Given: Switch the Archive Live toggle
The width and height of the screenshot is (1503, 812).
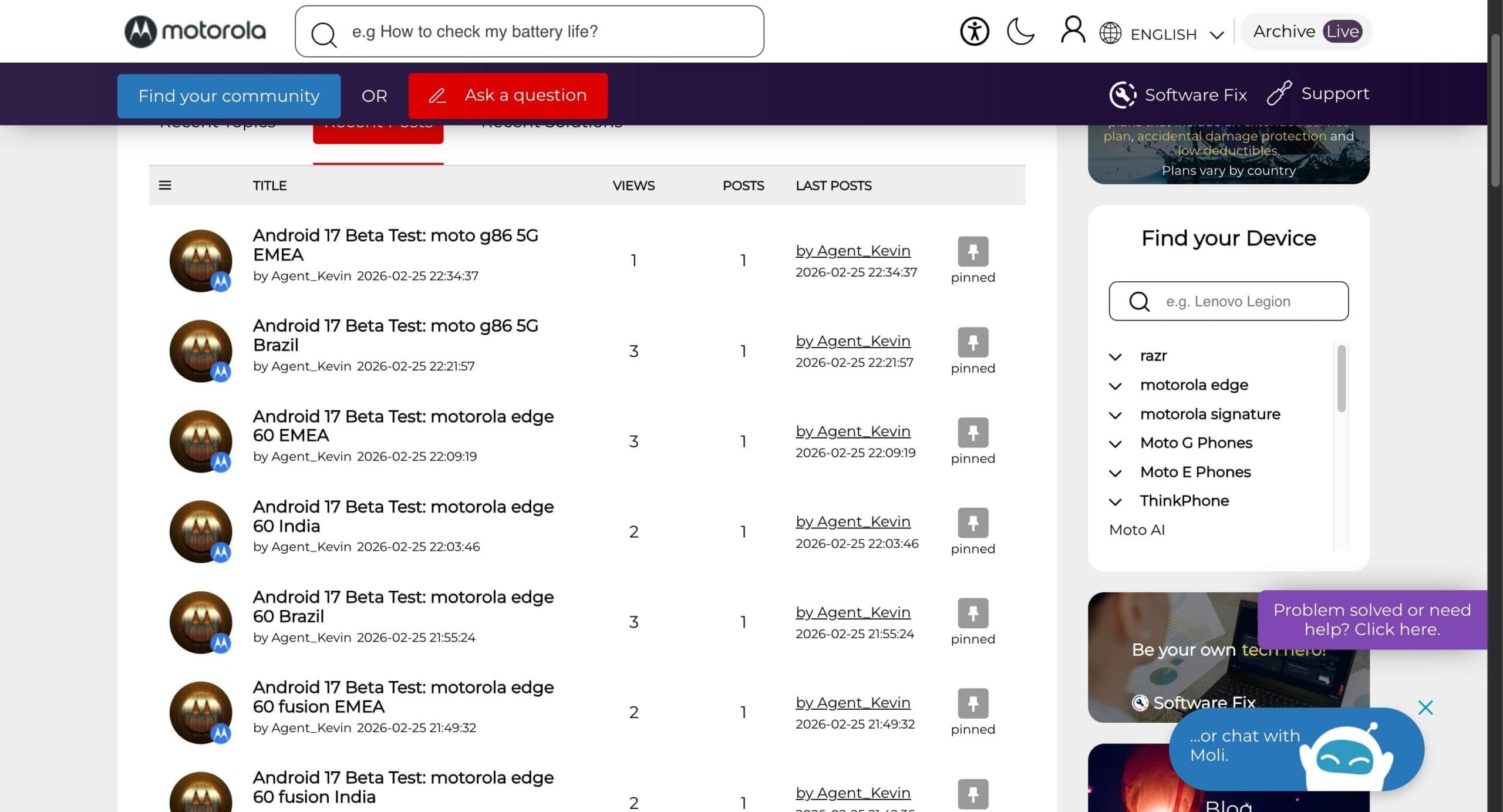Looking at the screenshot, I should (x=1307, y=31).
